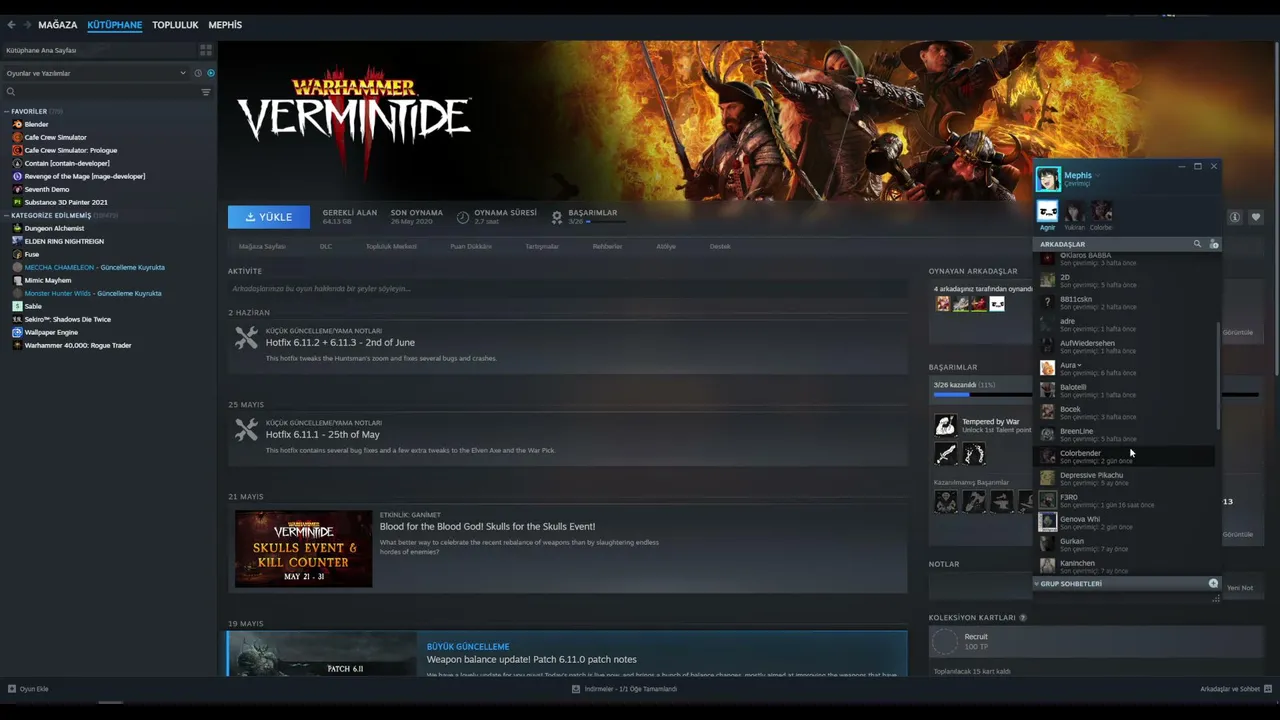Click the Mimic Mayhem game icon
This screenshot has height=720, width=1280.
17,280
